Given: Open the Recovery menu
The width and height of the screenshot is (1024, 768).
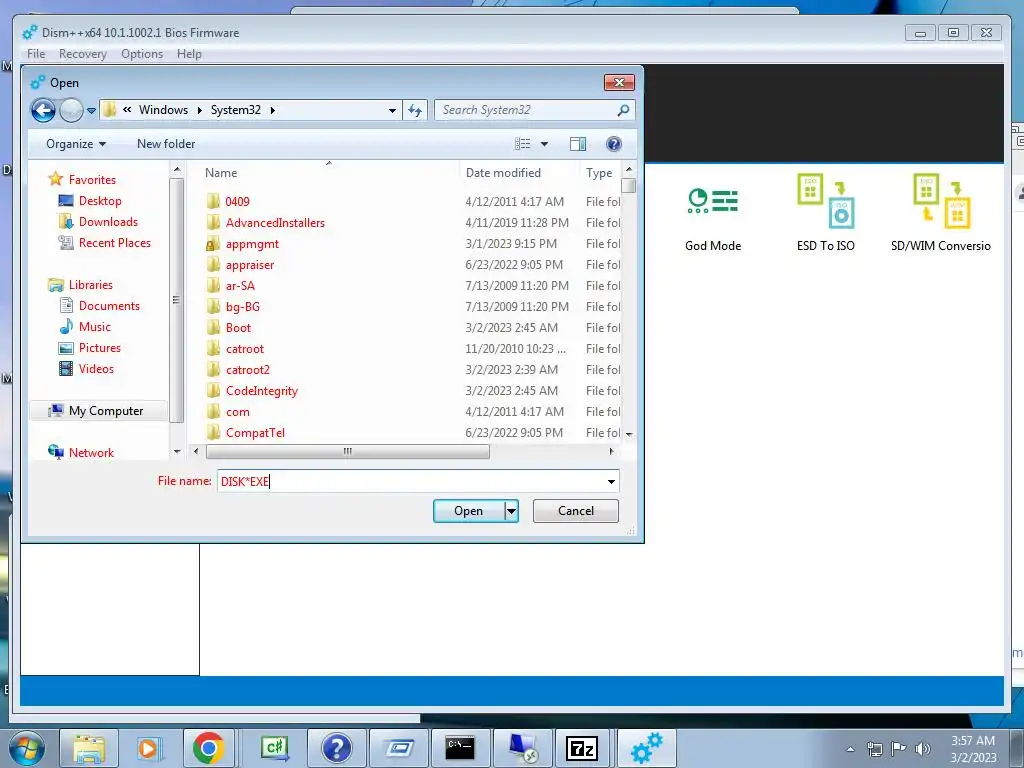Looking at the screenshot, I should (82, 54).
